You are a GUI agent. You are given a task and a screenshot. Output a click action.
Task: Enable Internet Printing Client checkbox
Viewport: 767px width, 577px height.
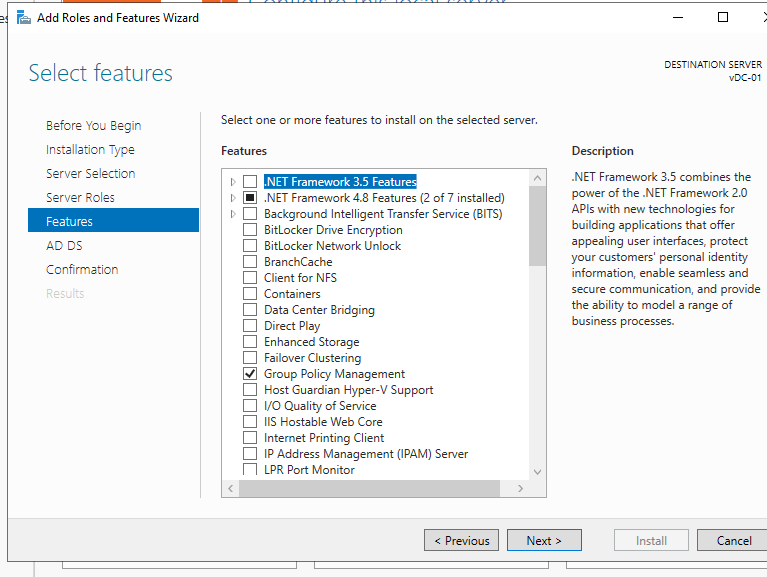[x=250, y=438]
